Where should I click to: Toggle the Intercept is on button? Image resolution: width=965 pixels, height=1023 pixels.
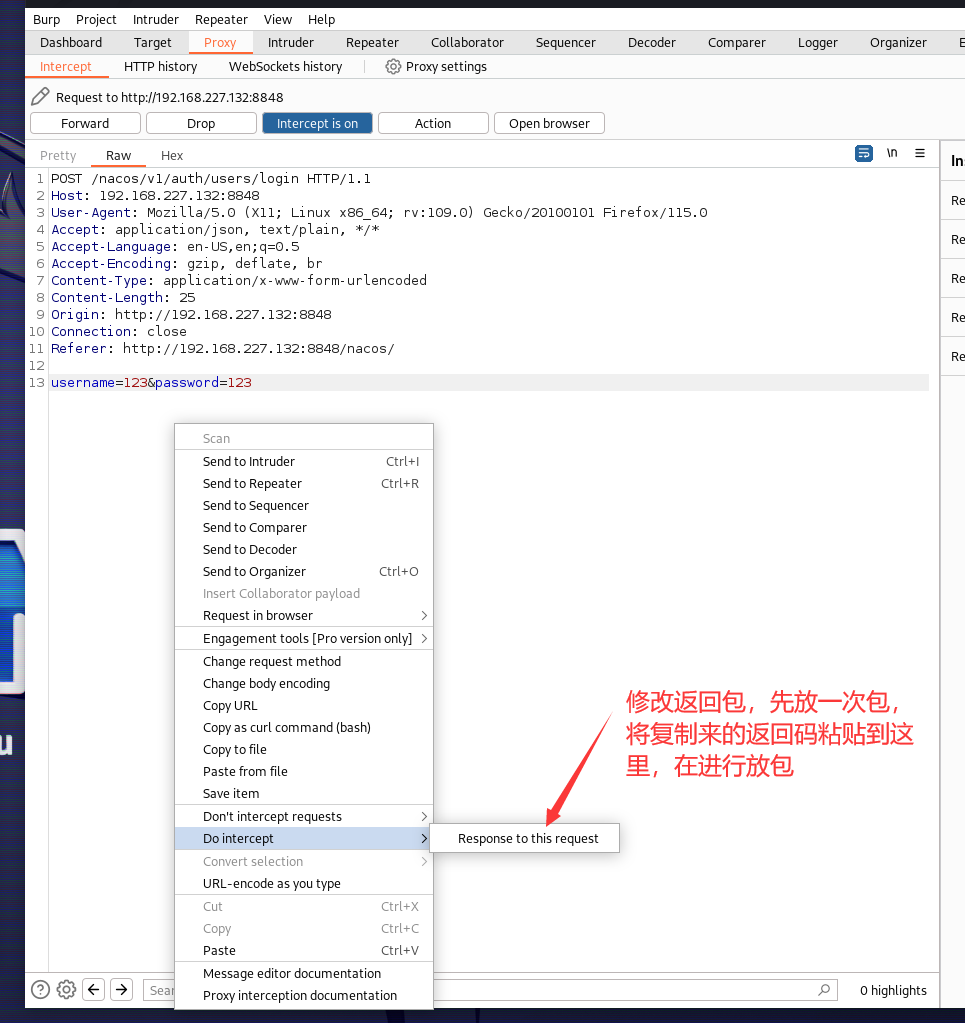point(317,123)
